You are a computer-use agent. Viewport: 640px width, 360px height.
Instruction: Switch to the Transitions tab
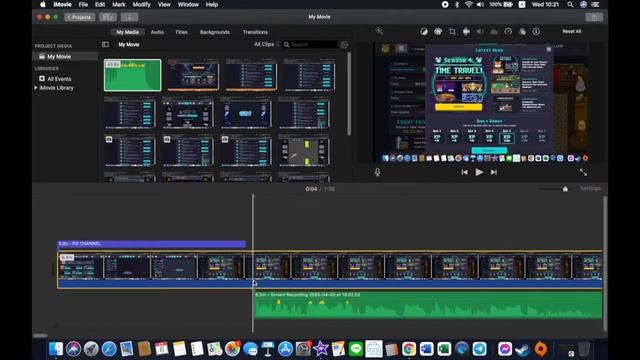point(255,32)
